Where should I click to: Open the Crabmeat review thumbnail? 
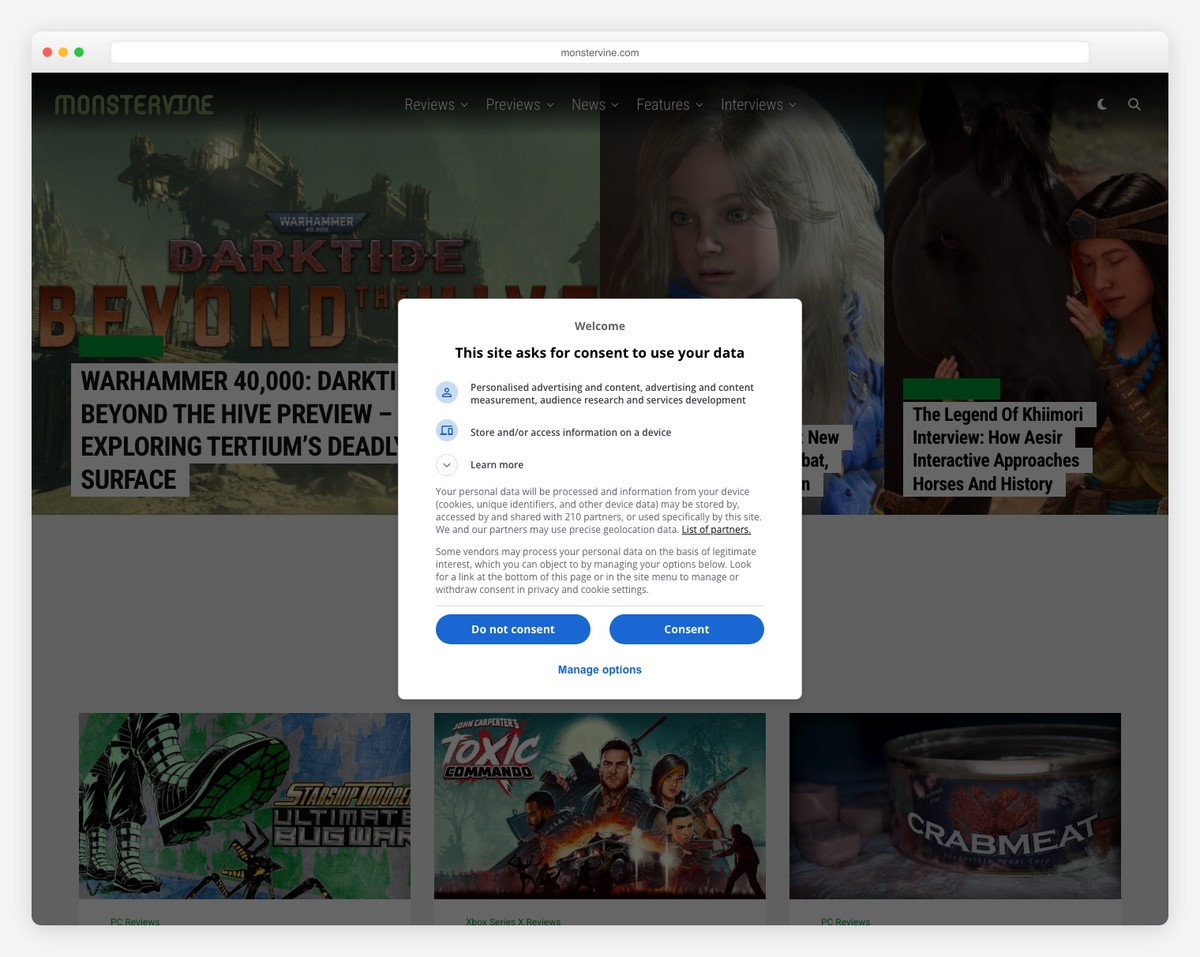tap(954, 805)
